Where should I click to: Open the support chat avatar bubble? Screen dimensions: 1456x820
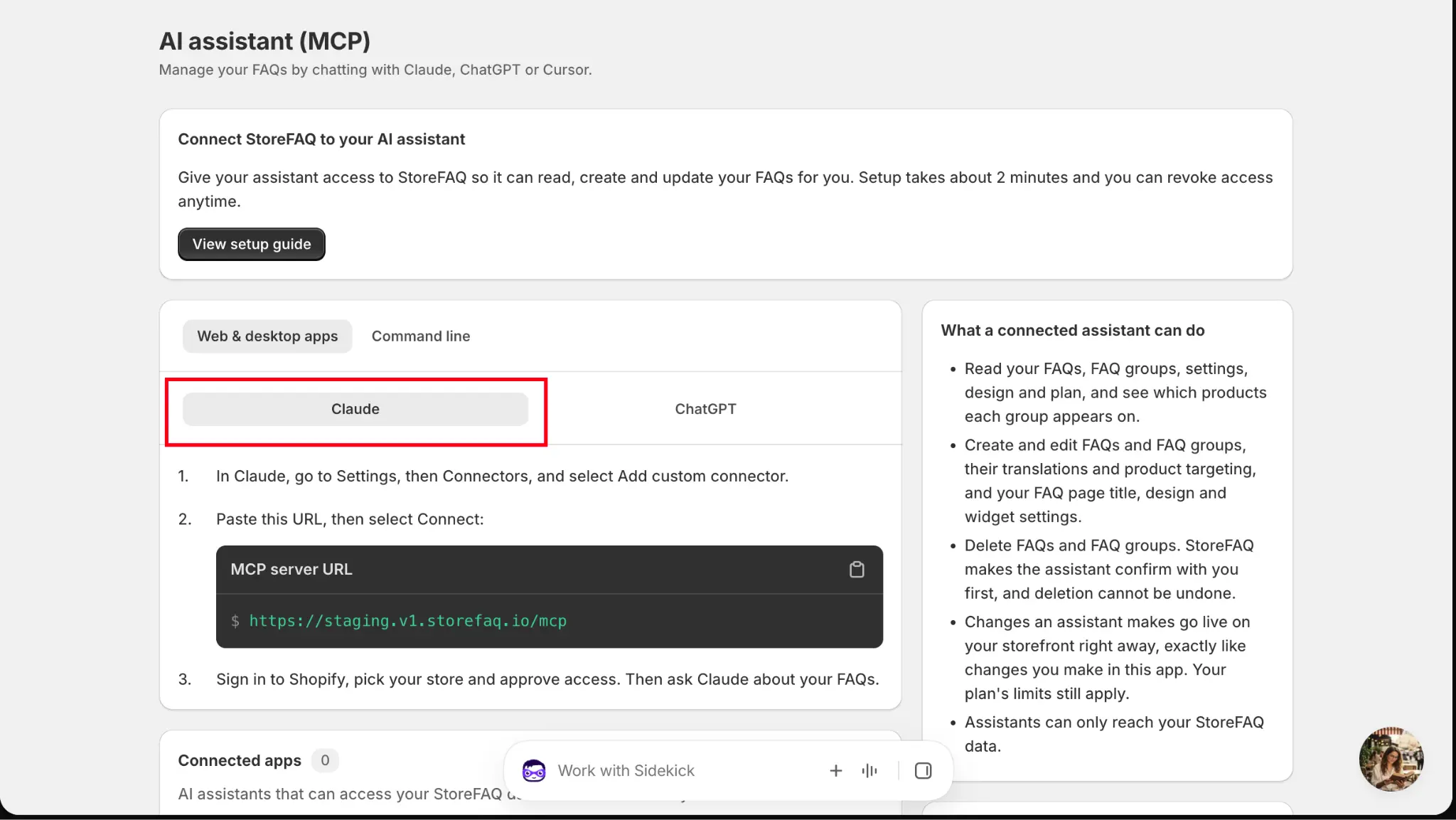(x=1391, y=759)
